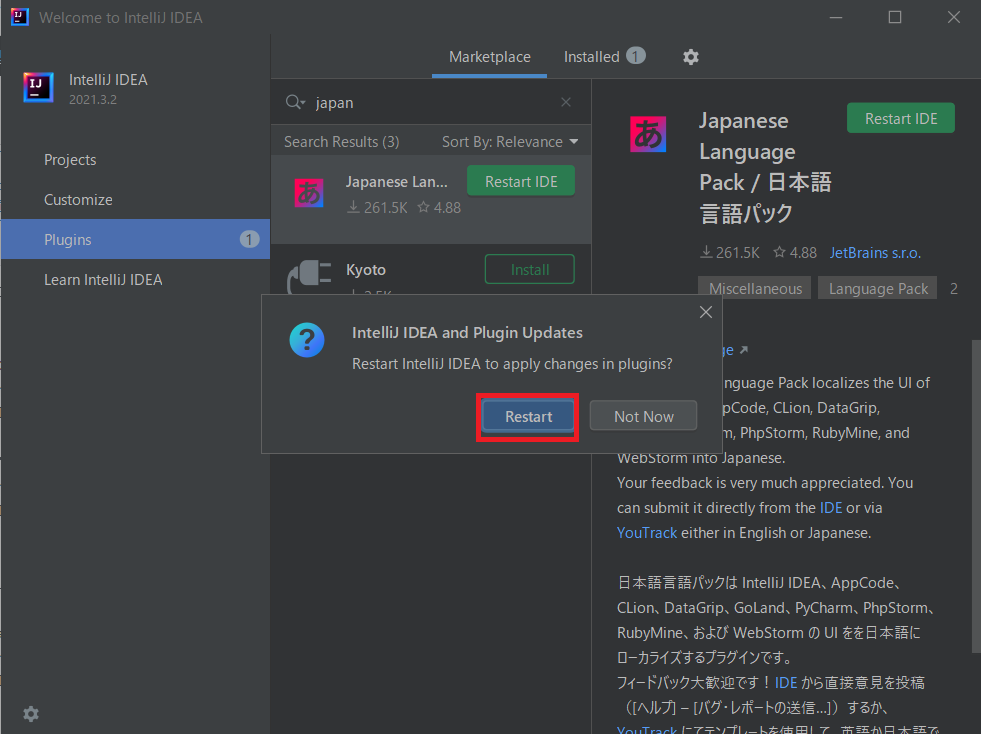Switch to the Marketplace tab
Image resolution: width=981 pixels, height=734 pixels.
(x=489, y=57)
